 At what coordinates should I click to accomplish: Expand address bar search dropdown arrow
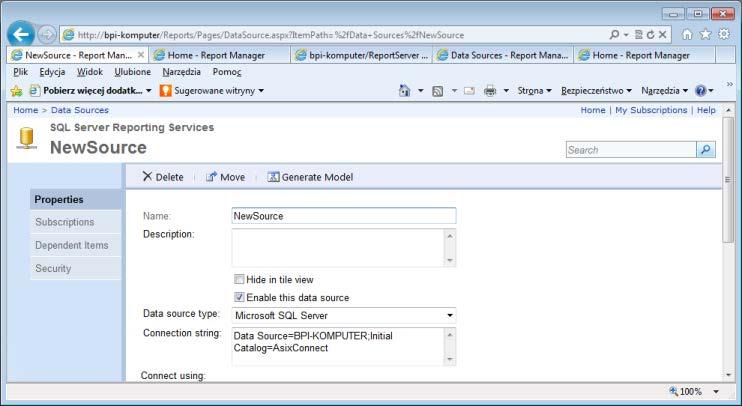point(626,35)
